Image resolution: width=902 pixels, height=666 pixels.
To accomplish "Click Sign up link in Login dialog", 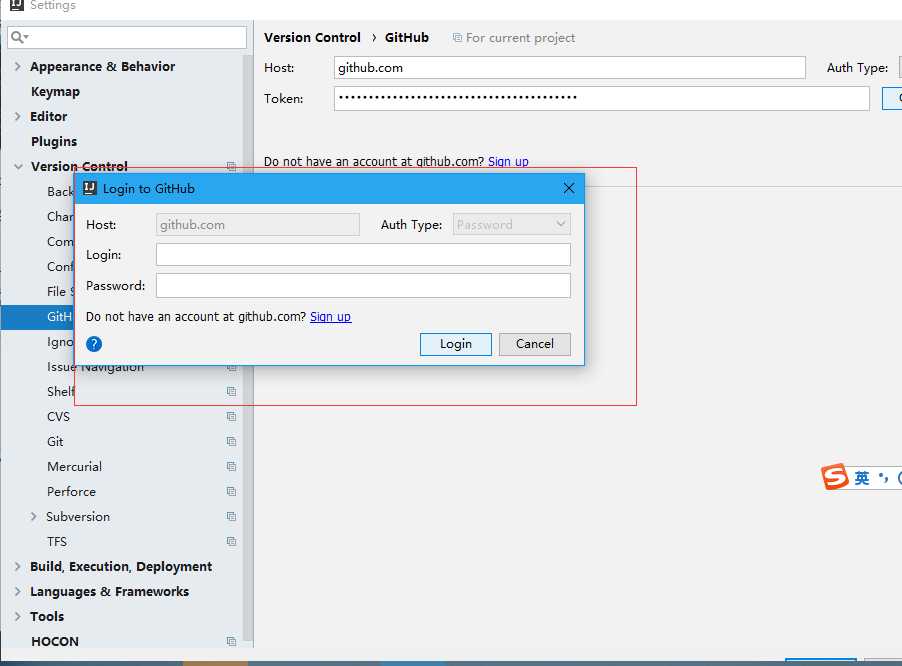I will tap(330, 317).
